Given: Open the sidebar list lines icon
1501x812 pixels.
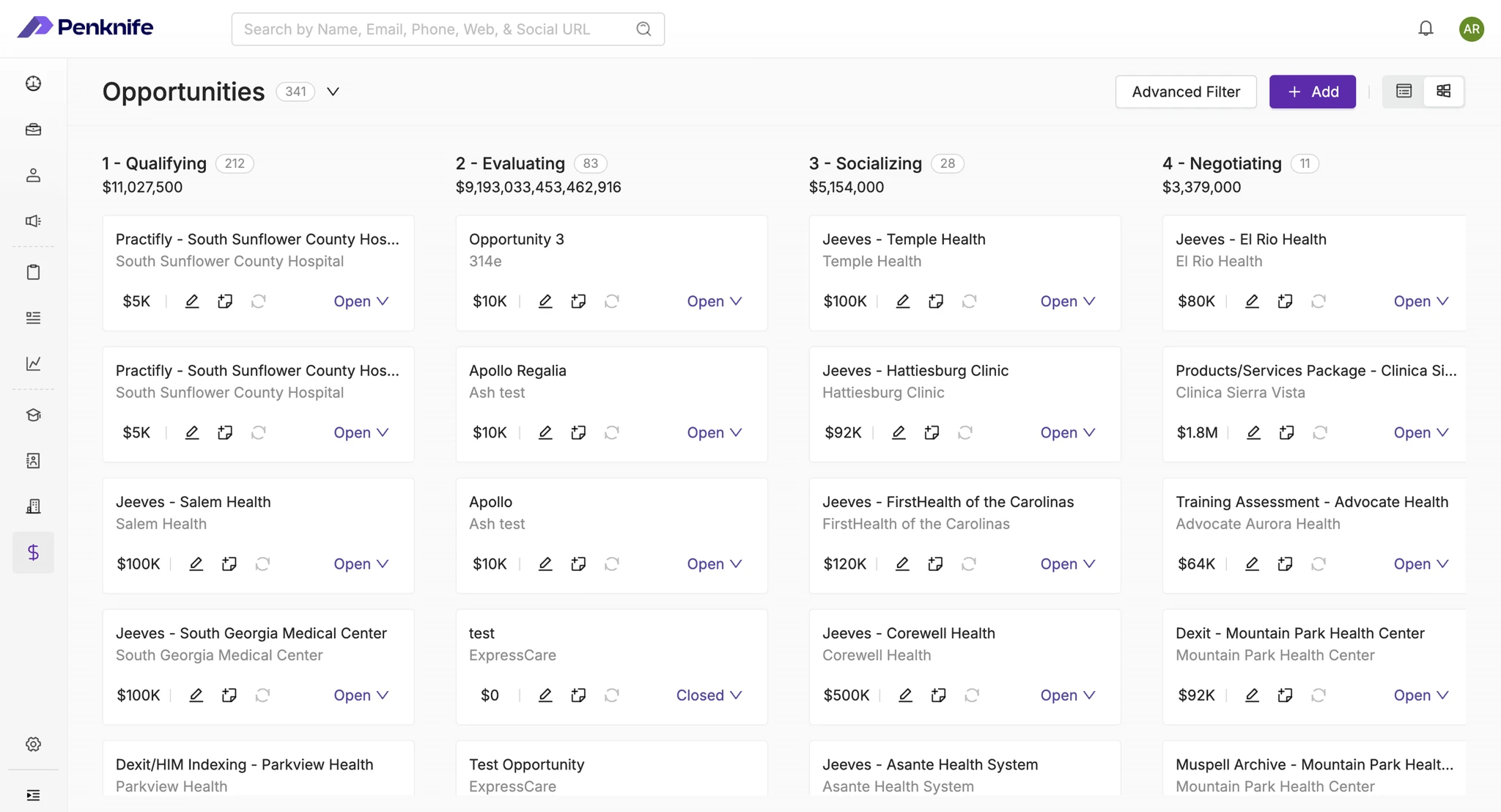Looking at the screenshot, I should (x=33, y=317).
